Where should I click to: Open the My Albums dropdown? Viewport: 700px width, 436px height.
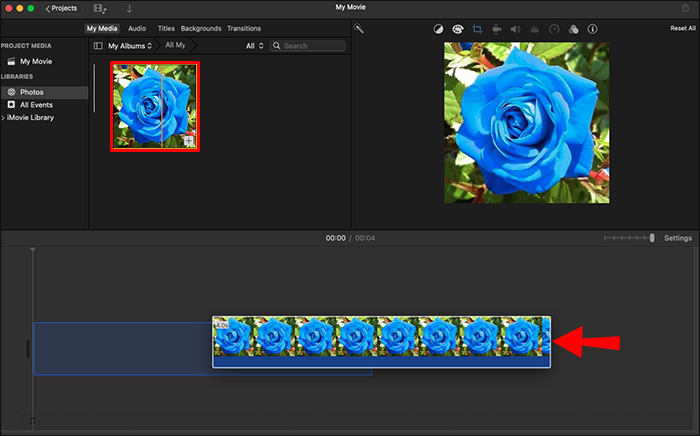130,46
